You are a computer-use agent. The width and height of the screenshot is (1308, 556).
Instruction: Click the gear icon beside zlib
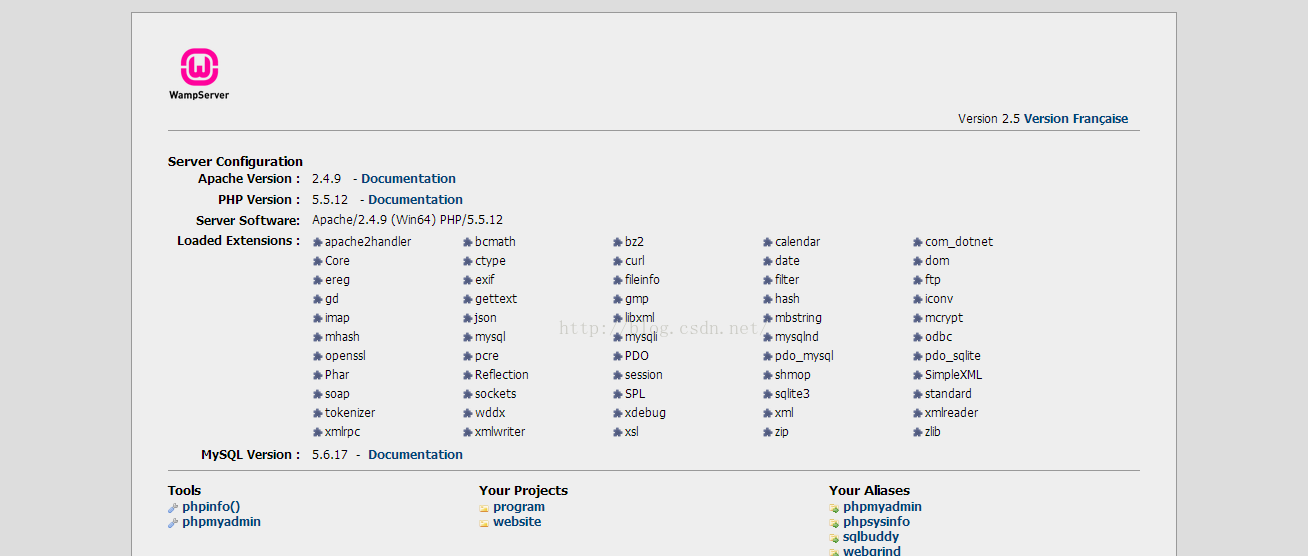[917, 432]
